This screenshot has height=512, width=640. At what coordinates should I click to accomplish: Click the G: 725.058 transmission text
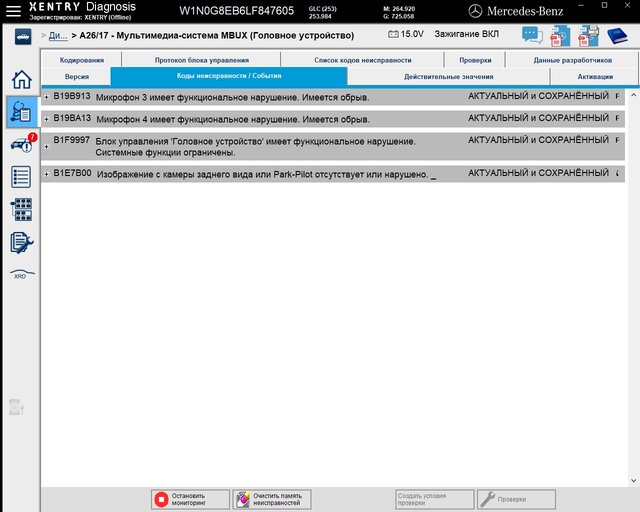point(399,16)
